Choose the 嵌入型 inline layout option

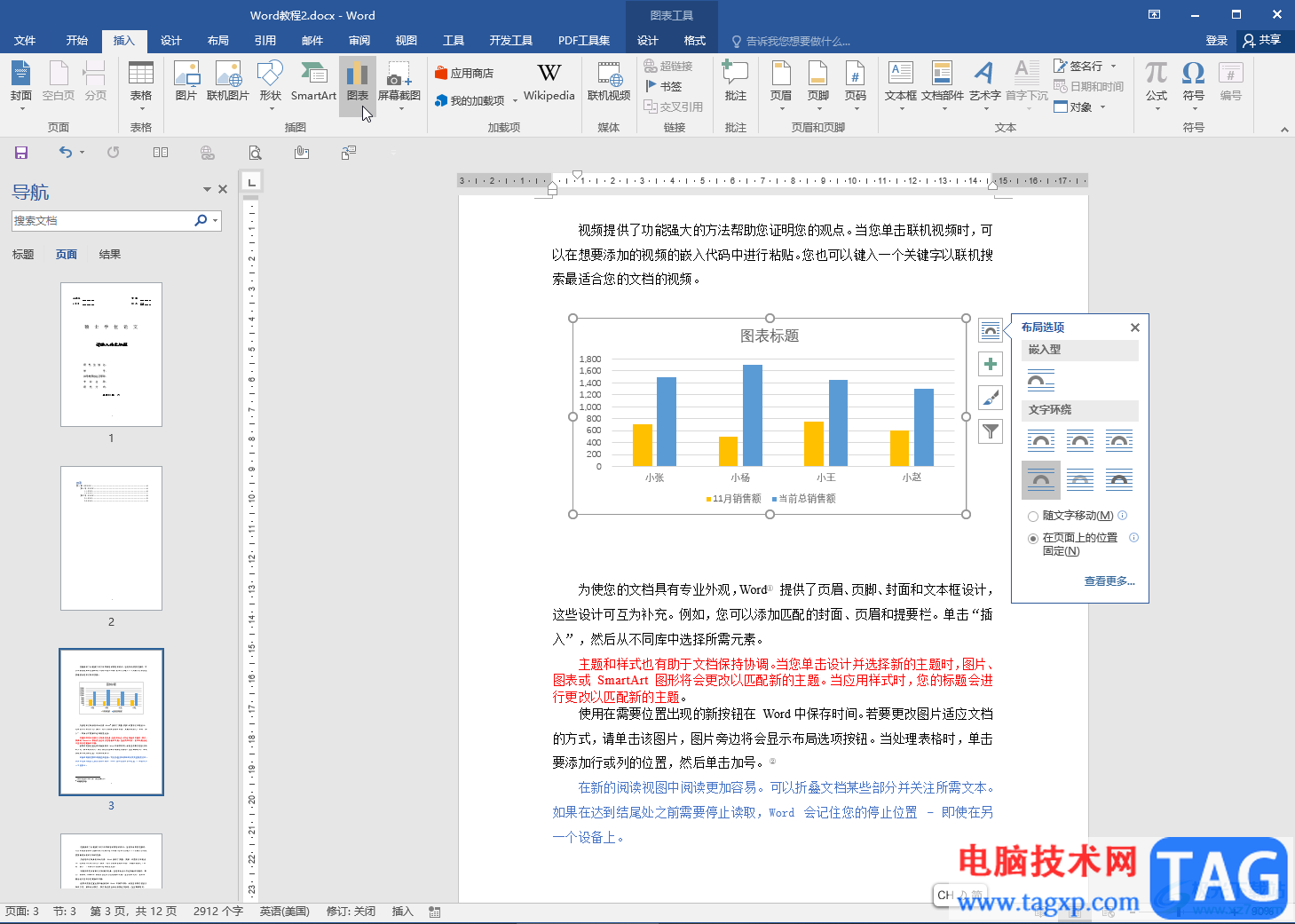pos(1040,381)
